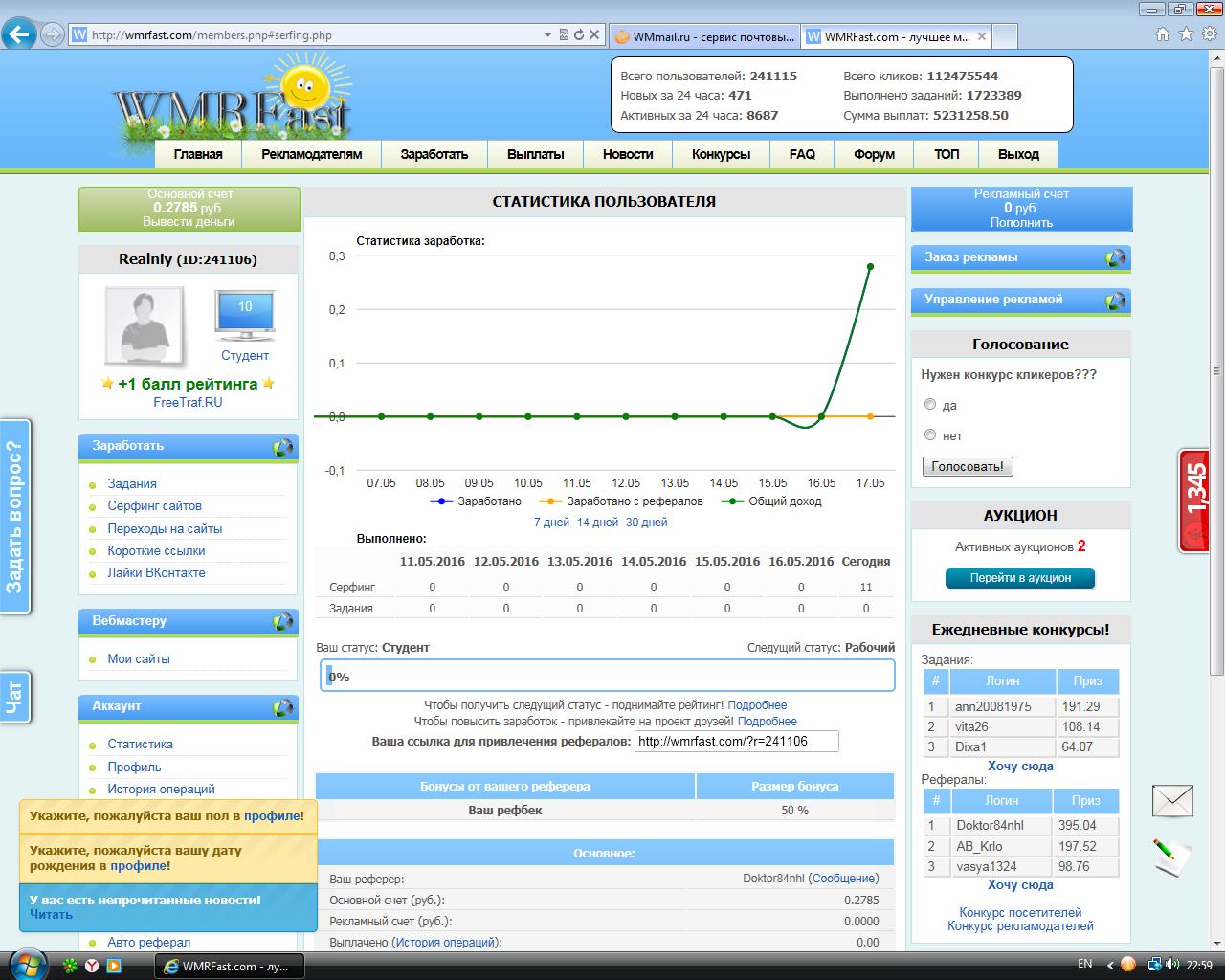Viewport: 1225px width, 980px height.
Task: Open the FreeTraf.RU link
Action: pos(188,402)
